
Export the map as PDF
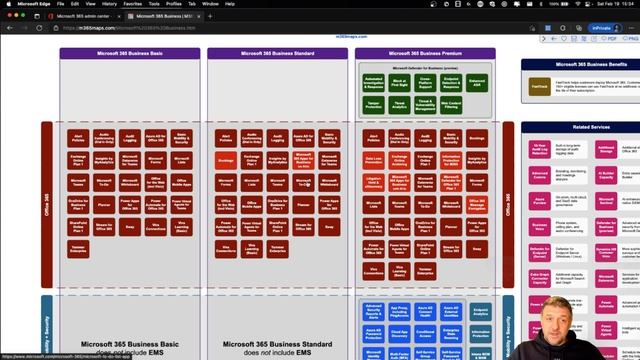(x=609, y=38)
